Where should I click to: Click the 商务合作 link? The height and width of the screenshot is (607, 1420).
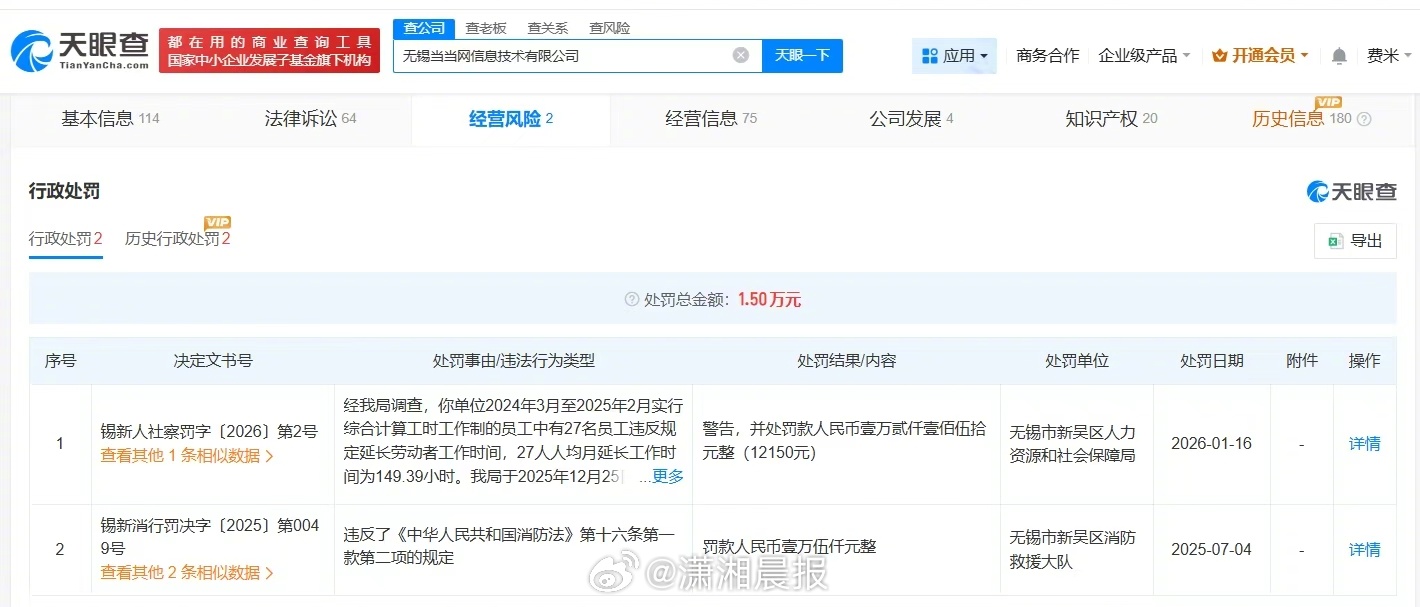point(1047,56)
